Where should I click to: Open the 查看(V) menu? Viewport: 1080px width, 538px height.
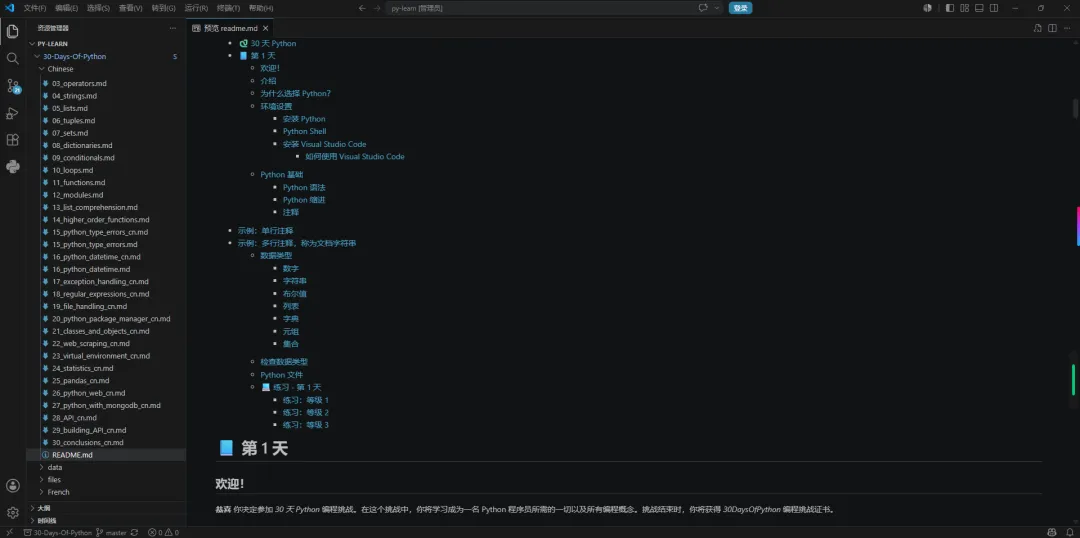pyautogui.click(x=130, y=8)
